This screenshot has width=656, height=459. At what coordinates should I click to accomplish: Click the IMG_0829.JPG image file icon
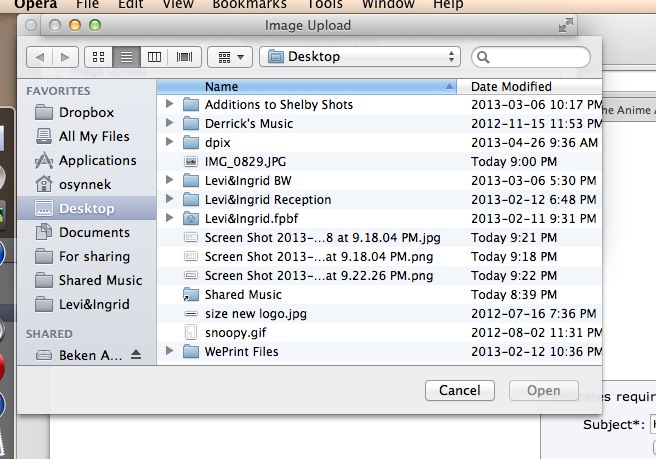coord(191,162)
